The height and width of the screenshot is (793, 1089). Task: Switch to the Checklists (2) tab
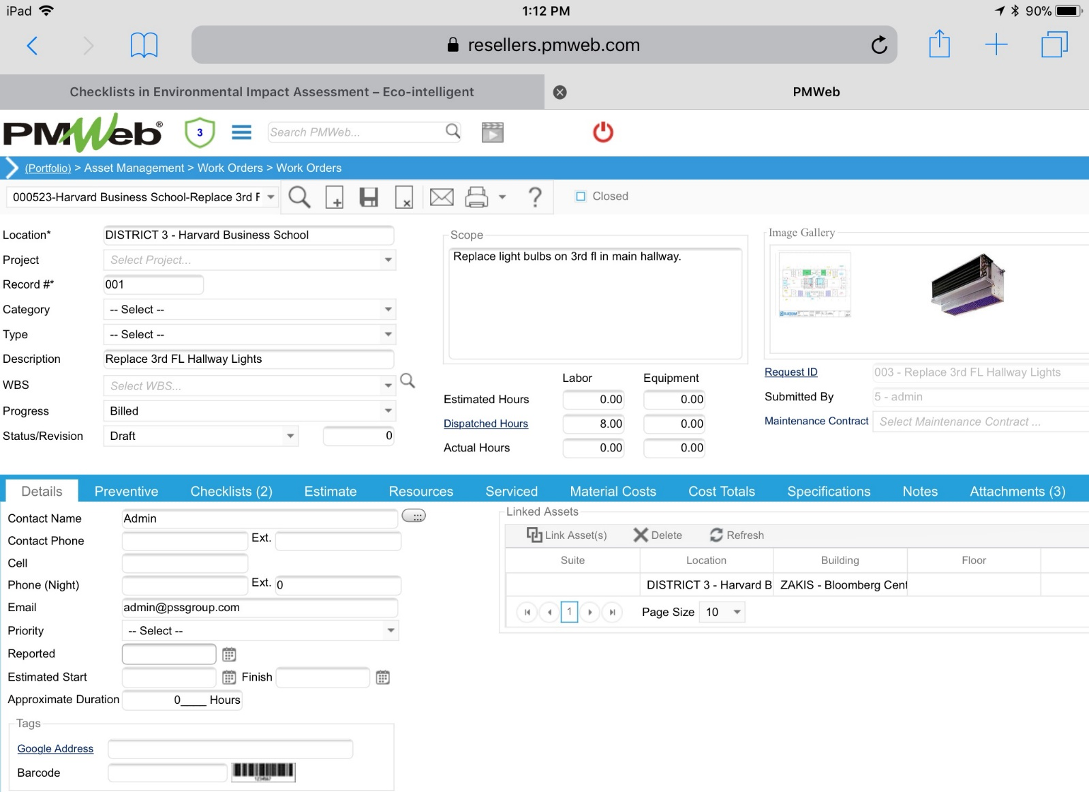231,492
